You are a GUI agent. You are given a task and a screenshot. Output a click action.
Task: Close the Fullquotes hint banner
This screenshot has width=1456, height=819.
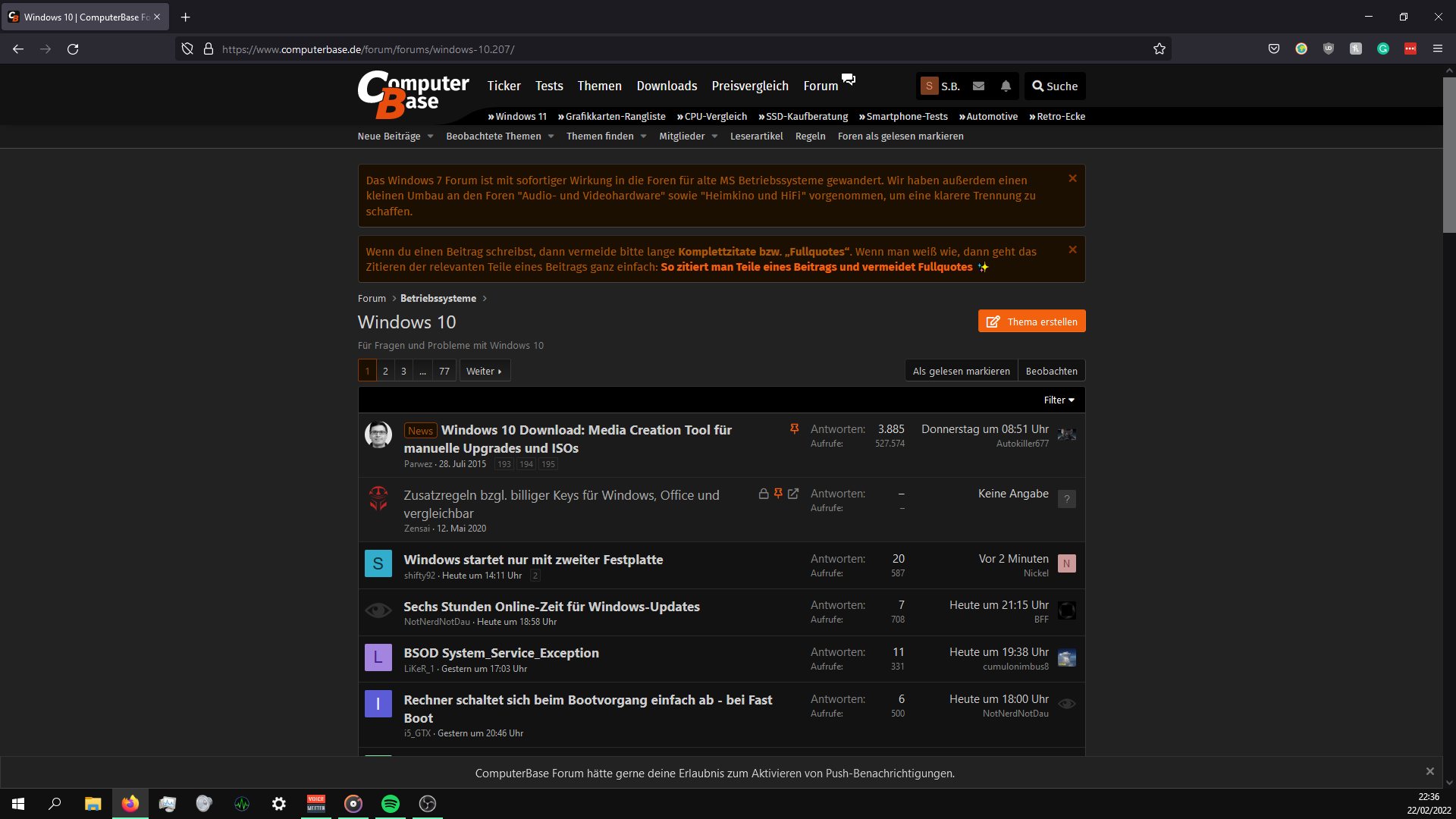[1072, 249]
